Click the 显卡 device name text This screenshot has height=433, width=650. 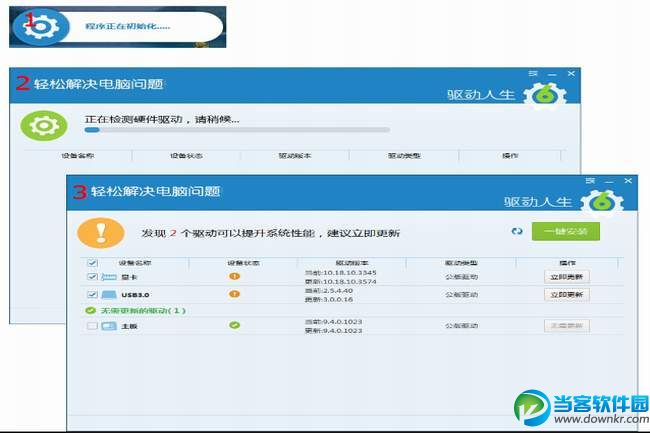129,277
